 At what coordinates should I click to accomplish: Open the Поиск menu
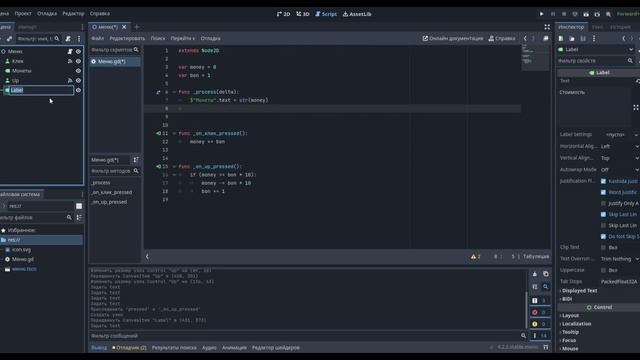(158, 38)
